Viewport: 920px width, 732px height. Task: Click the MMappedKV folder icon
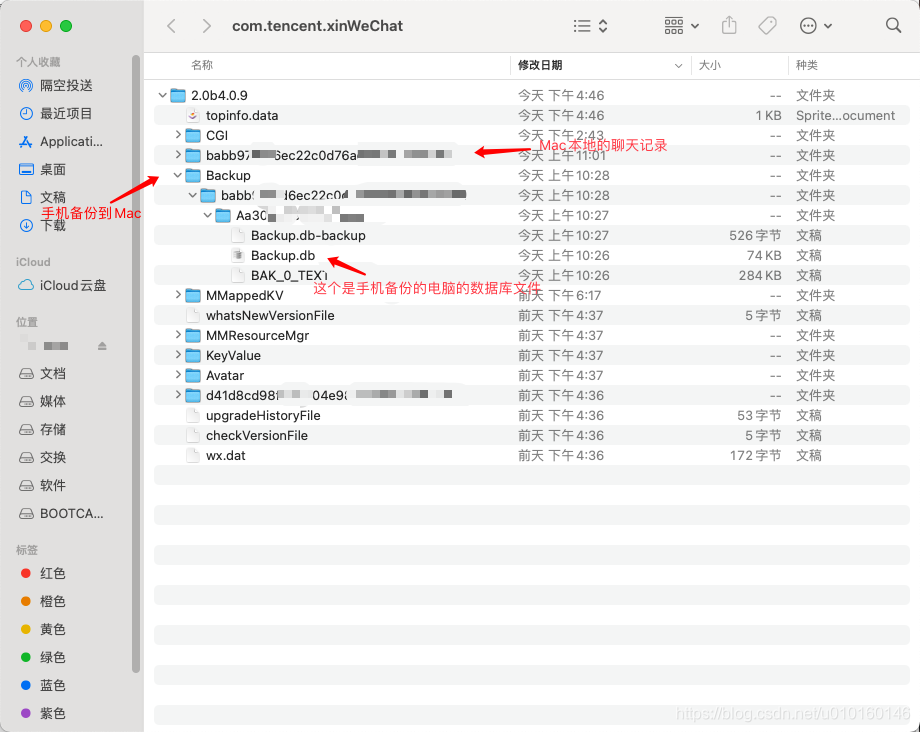193,296
